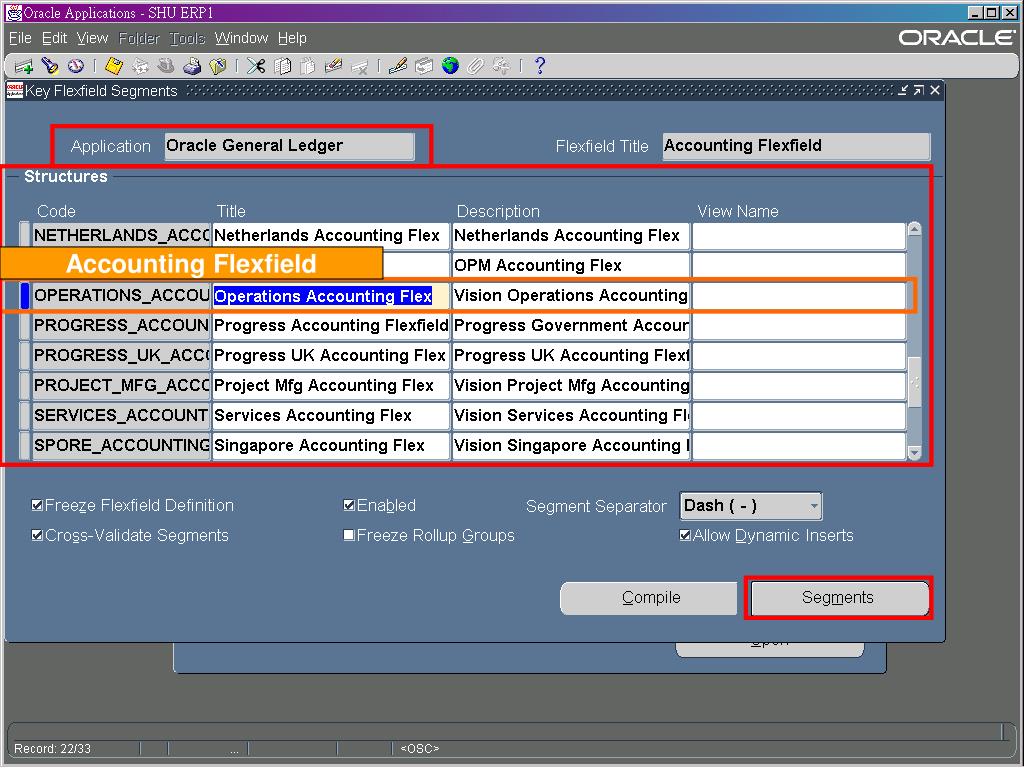Screen dimensions: 1024x768
Task: Click the Switch Responsibility toolbar icon
Action: tap(166, 66)
